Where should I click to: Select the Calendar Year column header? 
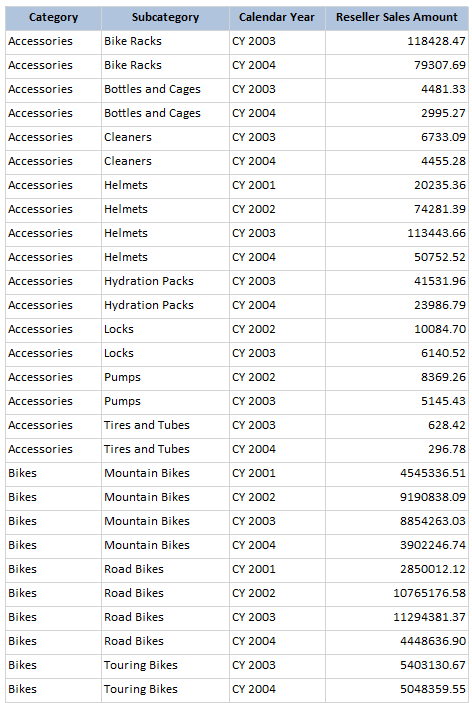277,18
